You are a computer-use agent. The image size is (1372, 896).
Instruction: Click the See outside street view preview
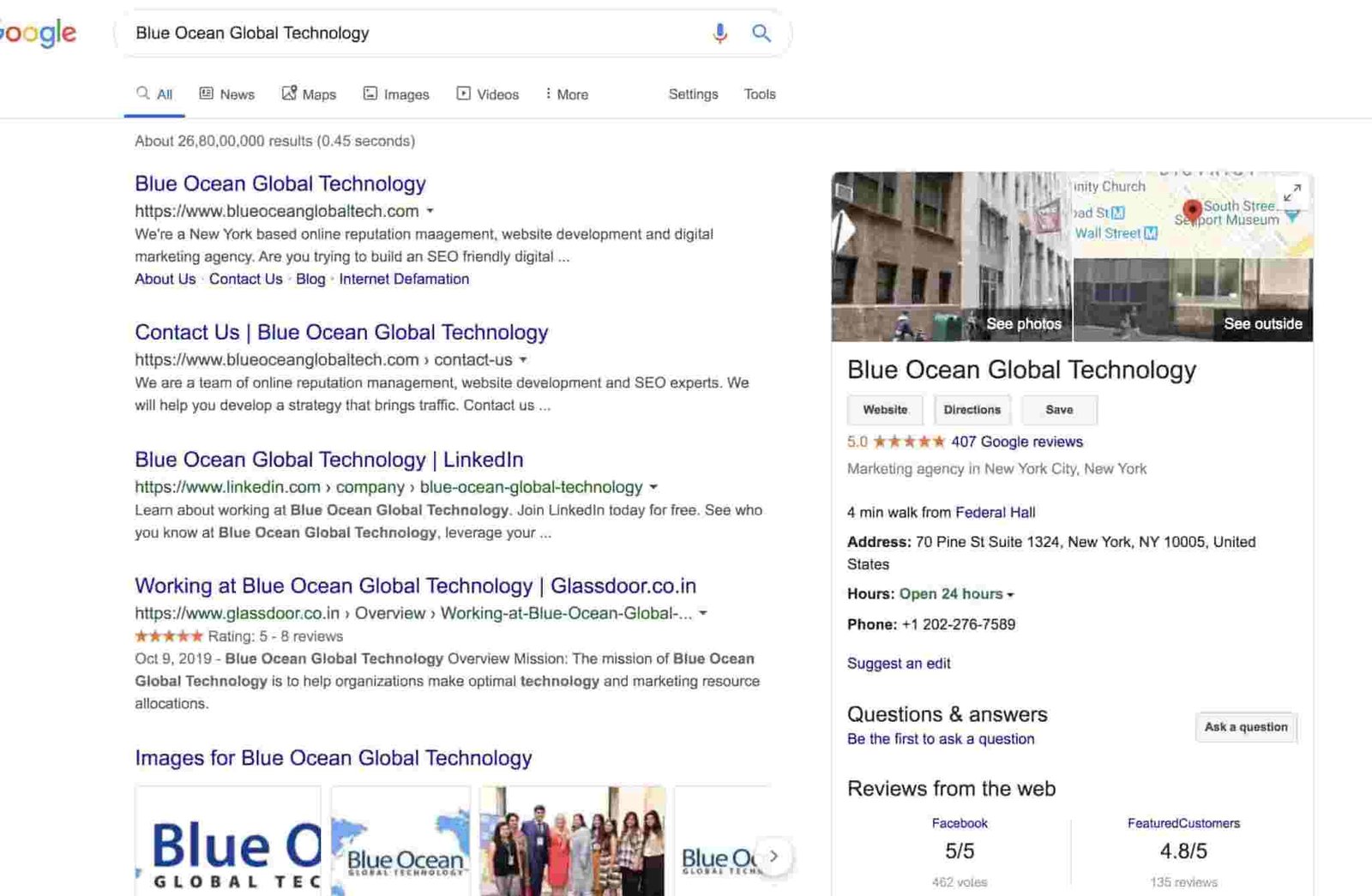pyautogui.click(x=1262, y=323)
